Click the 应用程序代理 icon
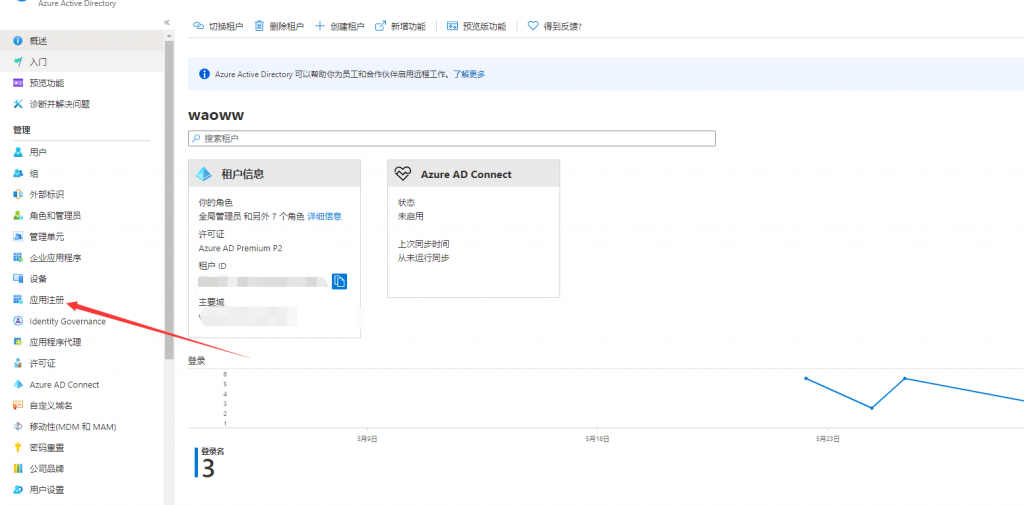The image size is (1024, 505). [18, 342]
